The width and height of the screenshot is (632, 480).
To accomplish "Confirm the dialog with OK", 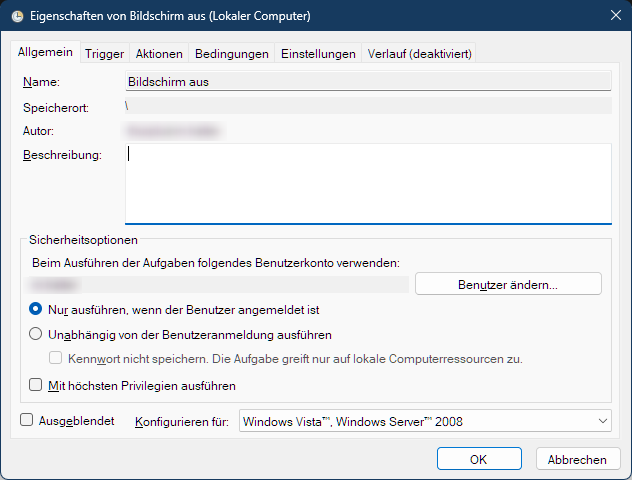I will point(479,459).
